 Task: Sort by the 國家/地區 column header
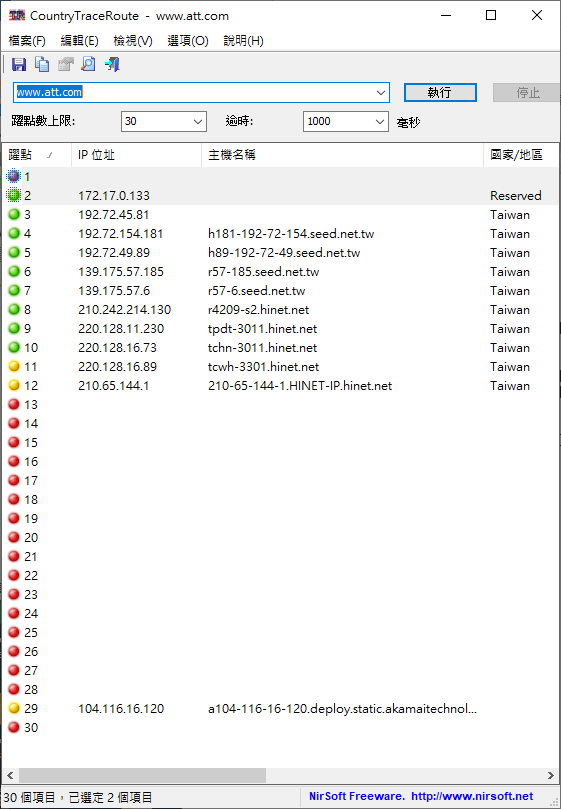click(x=521, y=155)
